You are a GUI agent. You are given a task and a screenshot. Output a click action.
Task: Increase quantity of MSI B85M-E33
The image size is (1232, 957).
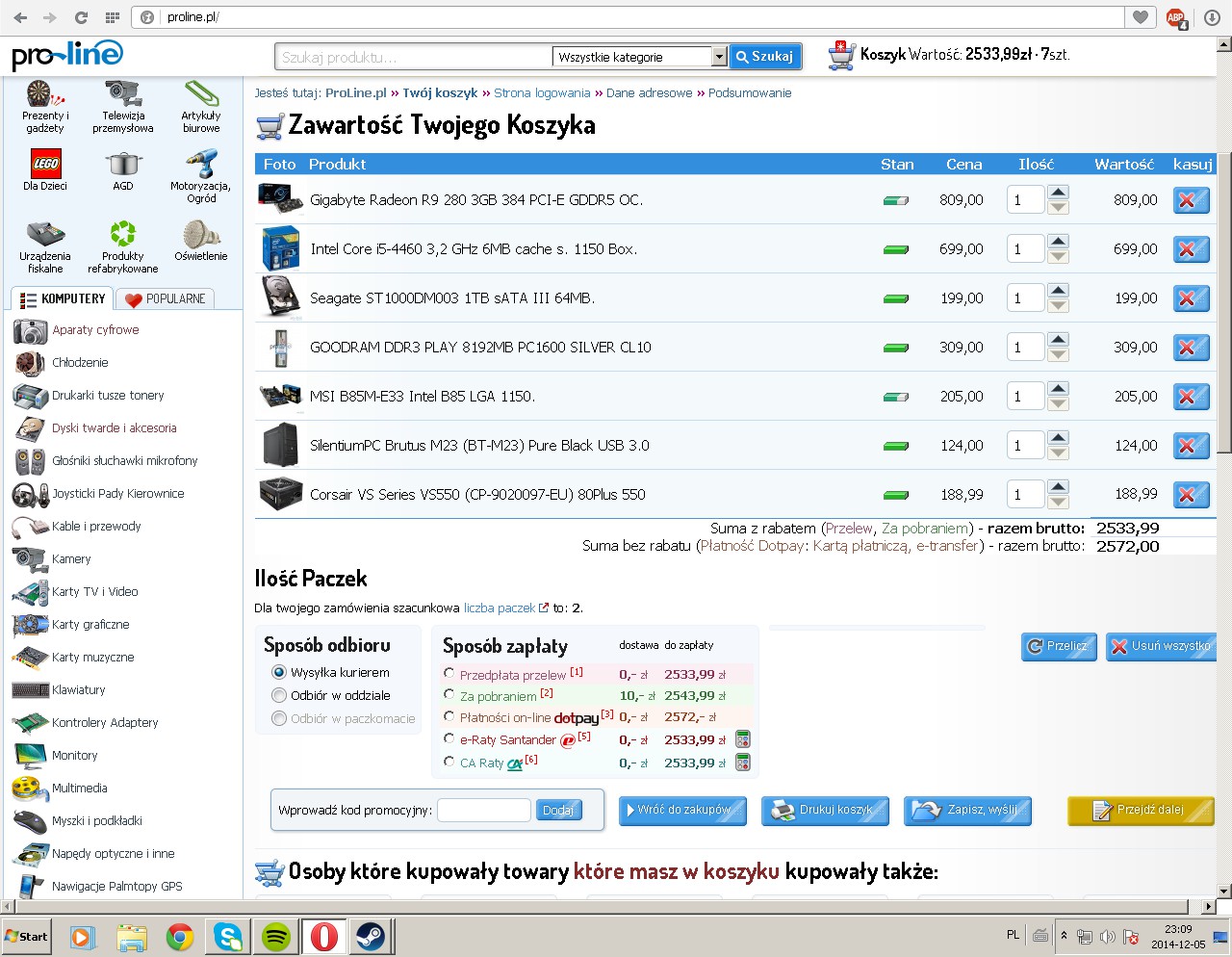[1058, 389]
